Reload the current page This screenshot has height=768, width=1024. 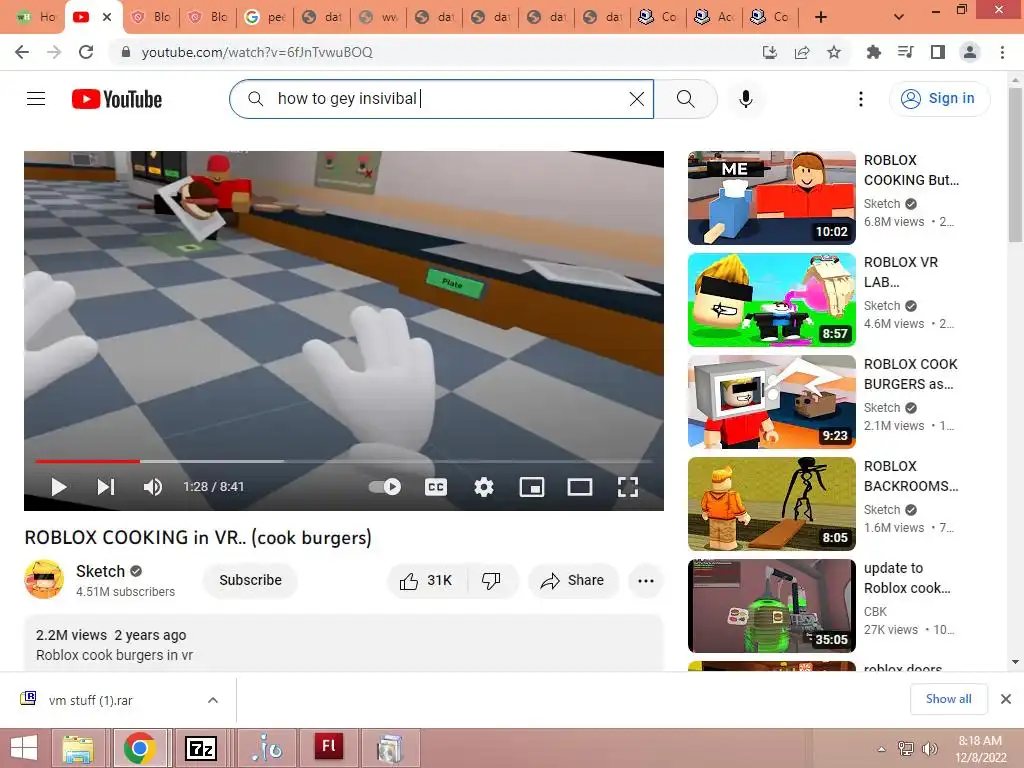[86, 52]
